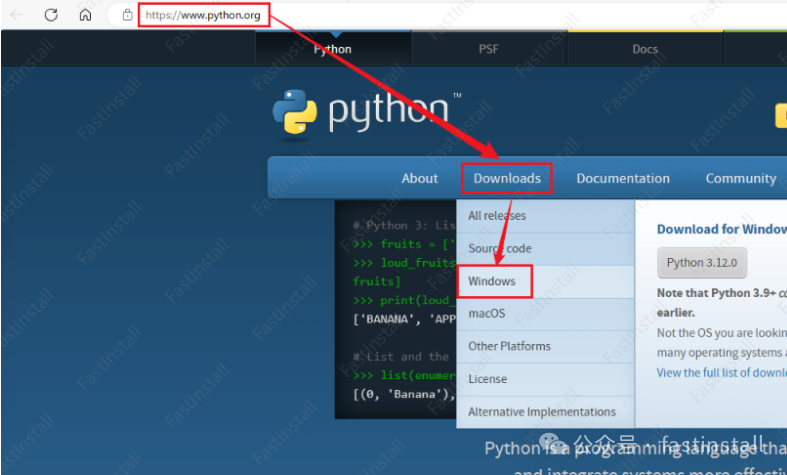Screen dimensions: 787x475
Task: Open the About navigation menu
Action: (420, 178)
